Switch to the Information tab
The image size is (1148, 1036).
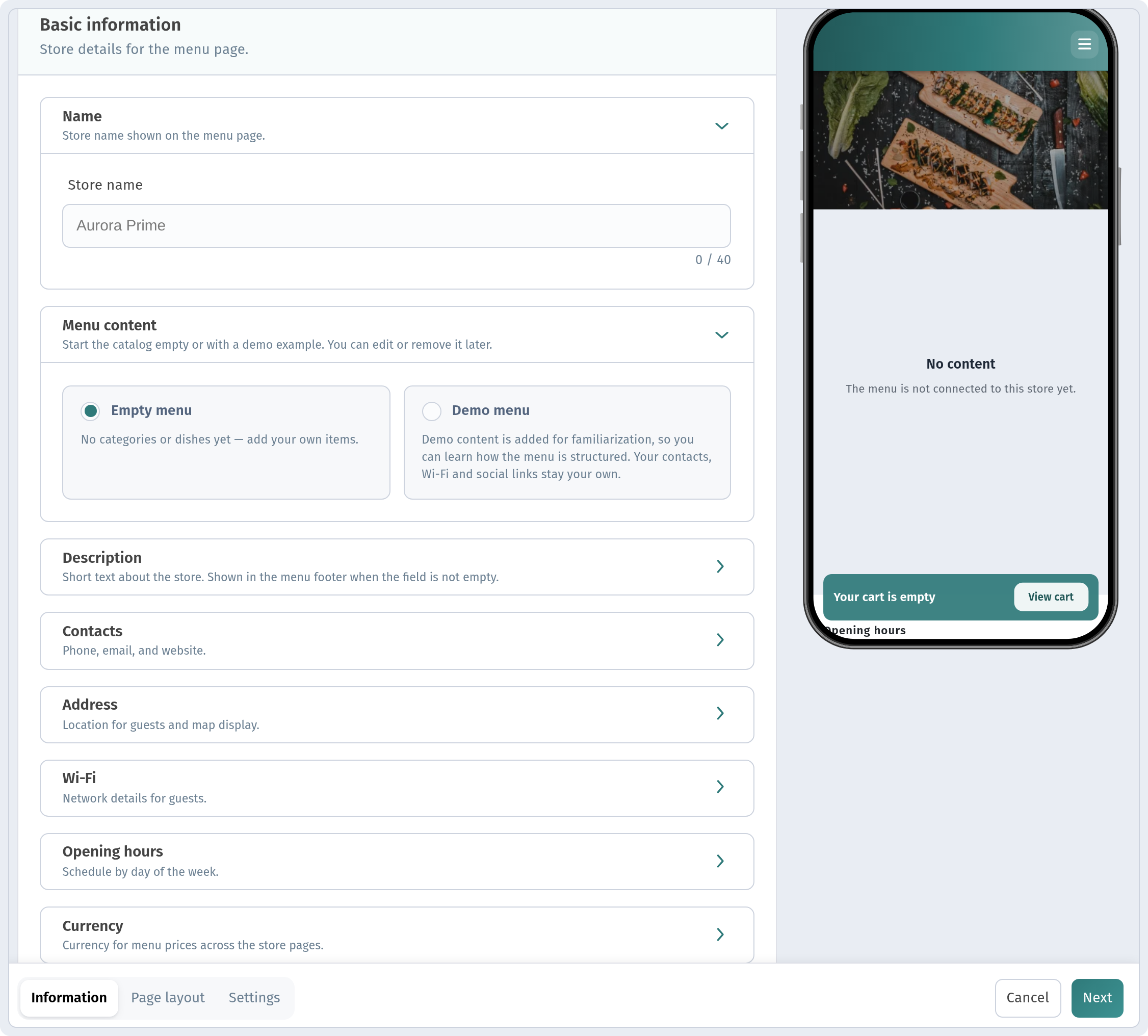tap(69, 997)
